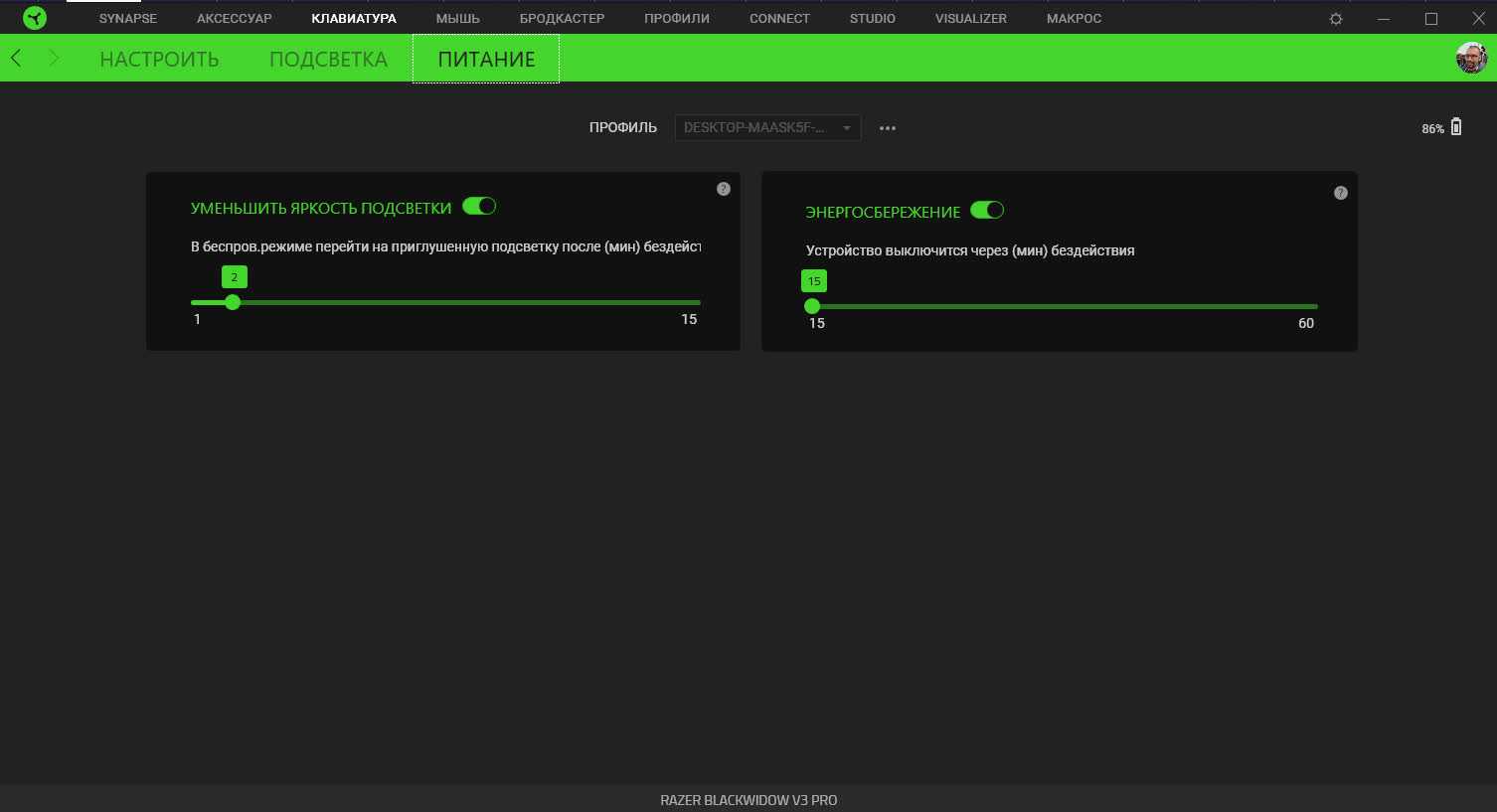Select Мышь in the top menu
The width and height of the screenshot is (1497, 812).
[x=457, y=19]
